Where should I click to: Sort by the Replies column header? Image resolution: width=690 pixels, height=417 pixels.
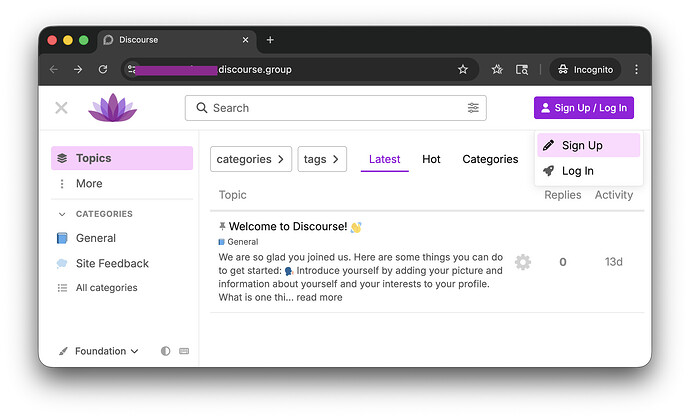point(562,195)
